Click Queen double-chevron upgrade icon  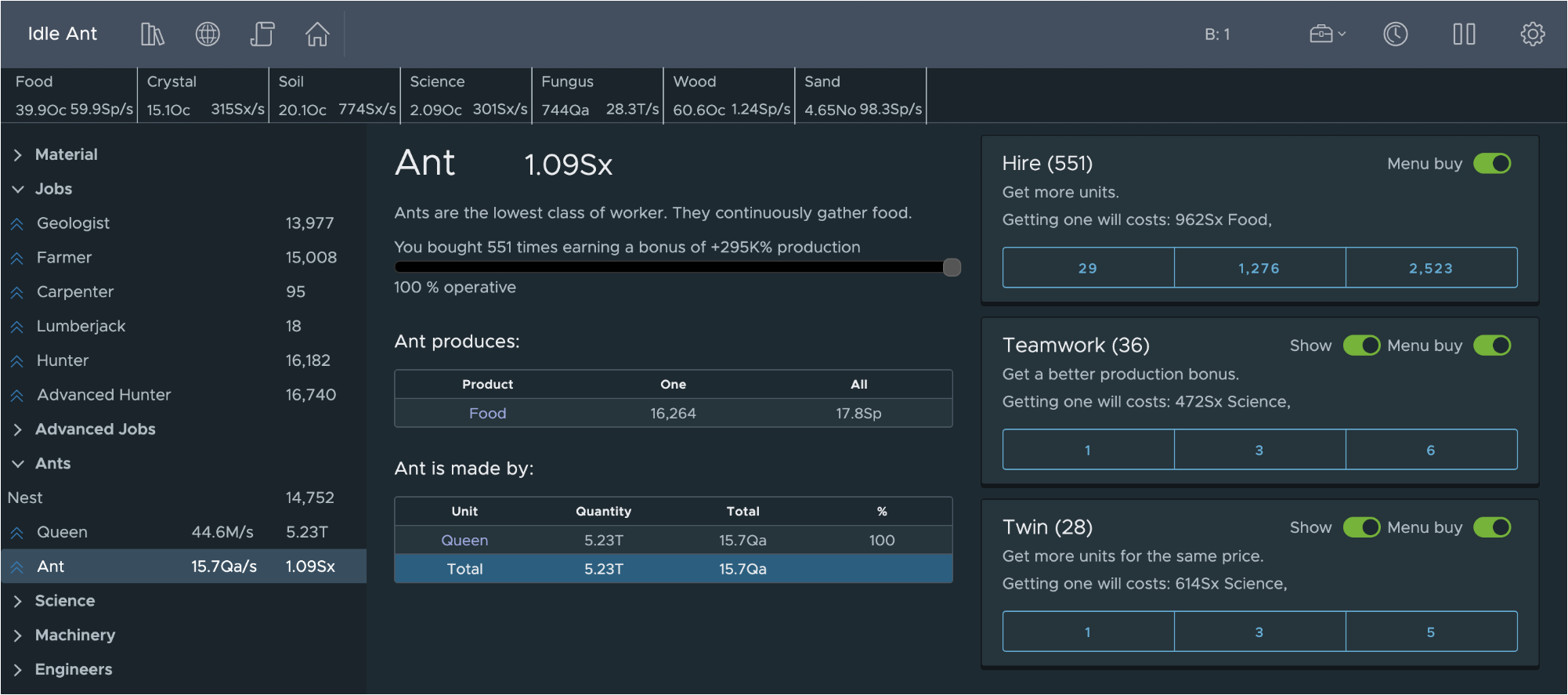[x=17, y=533]
